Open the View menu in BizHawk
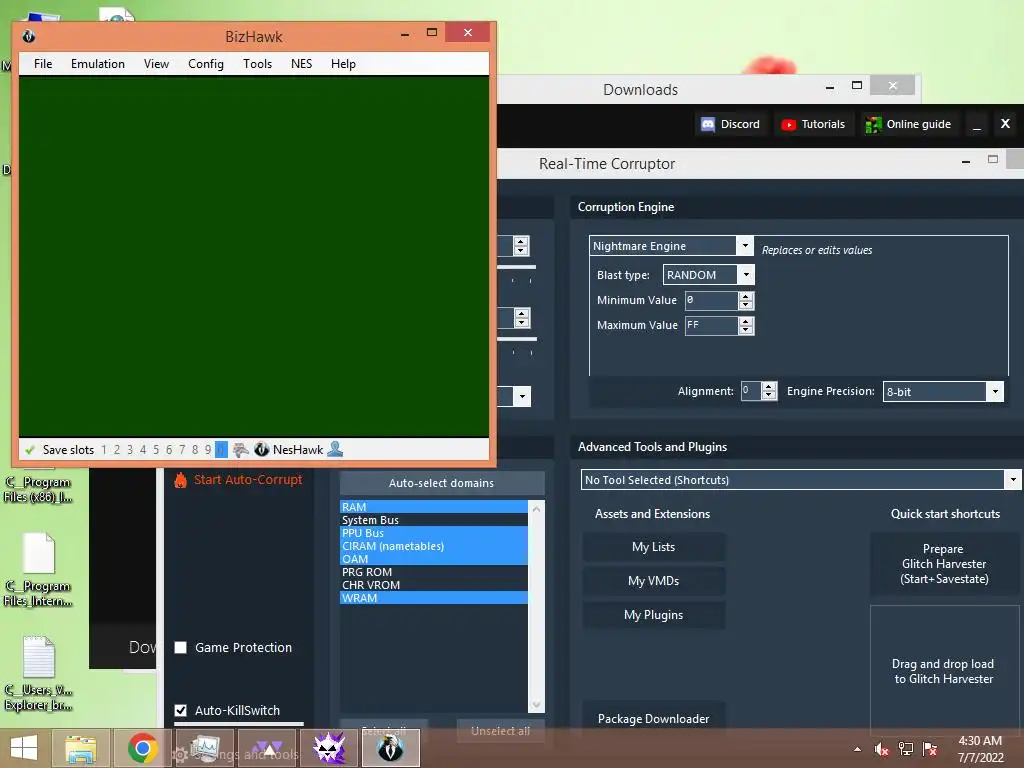Image resolution: width=1024 pixels, height=768 pixels. tap(156, 63)
